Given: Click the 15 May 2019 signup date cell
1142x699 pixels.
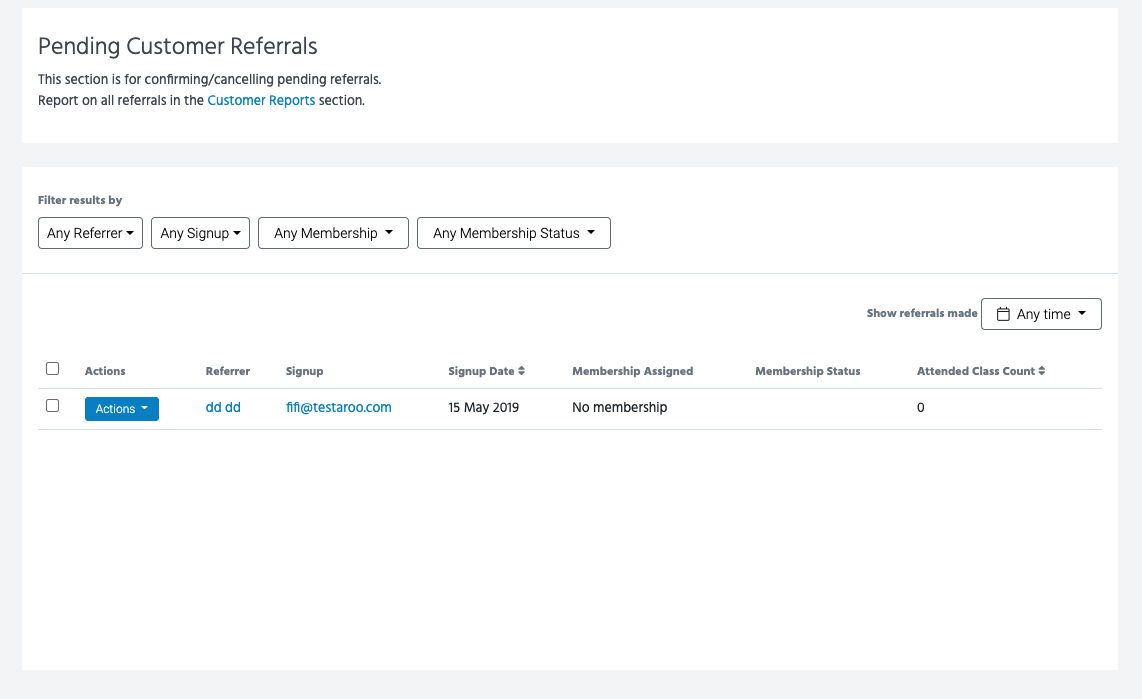Looking at the screenshot, I should pos(483,408).
